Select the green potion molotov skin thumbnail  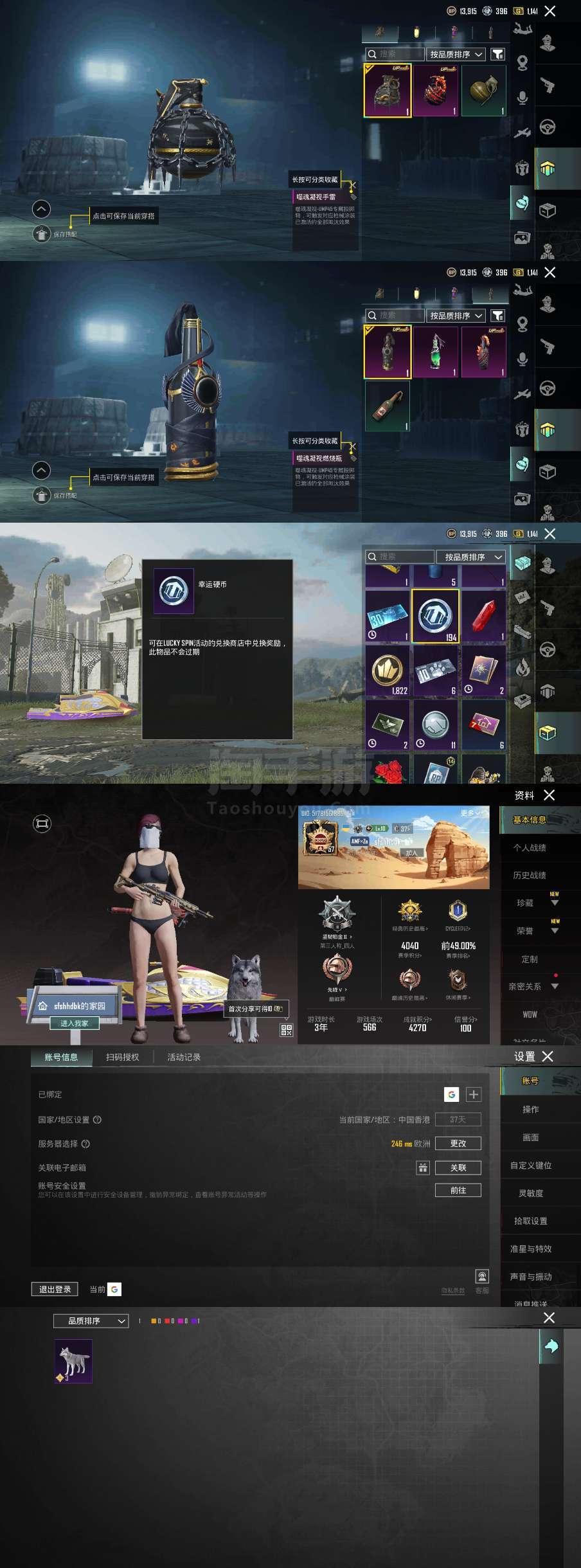tap(435, 352)
